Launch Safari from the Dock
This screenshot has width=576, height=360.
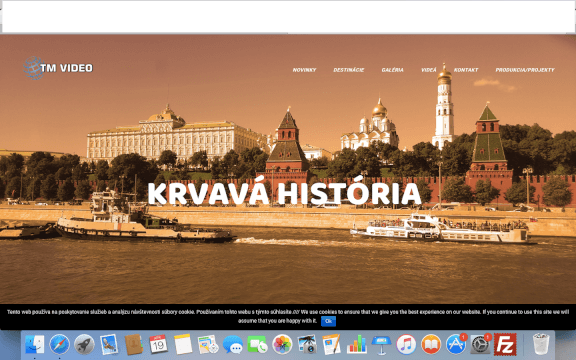60,345
